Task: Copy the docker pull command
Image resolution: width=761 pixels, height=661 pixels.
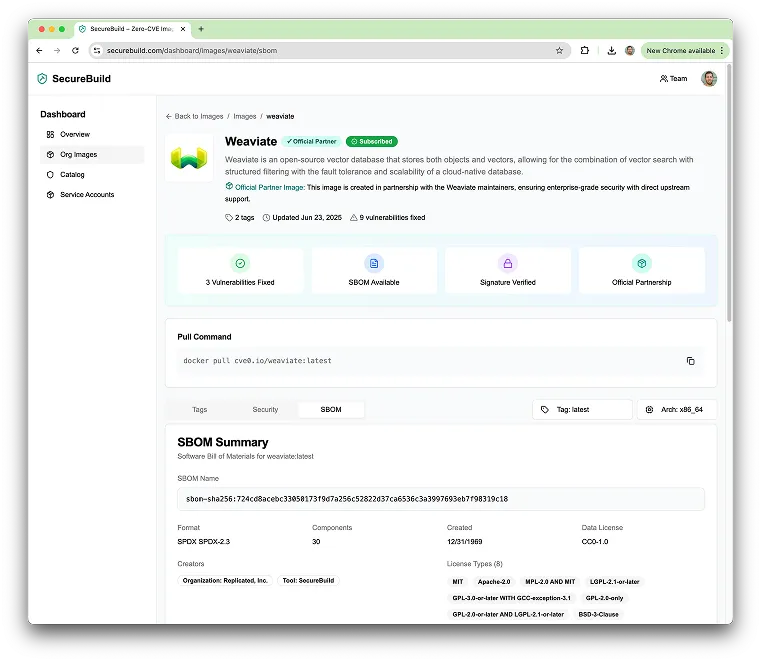Action: [691, 361]
